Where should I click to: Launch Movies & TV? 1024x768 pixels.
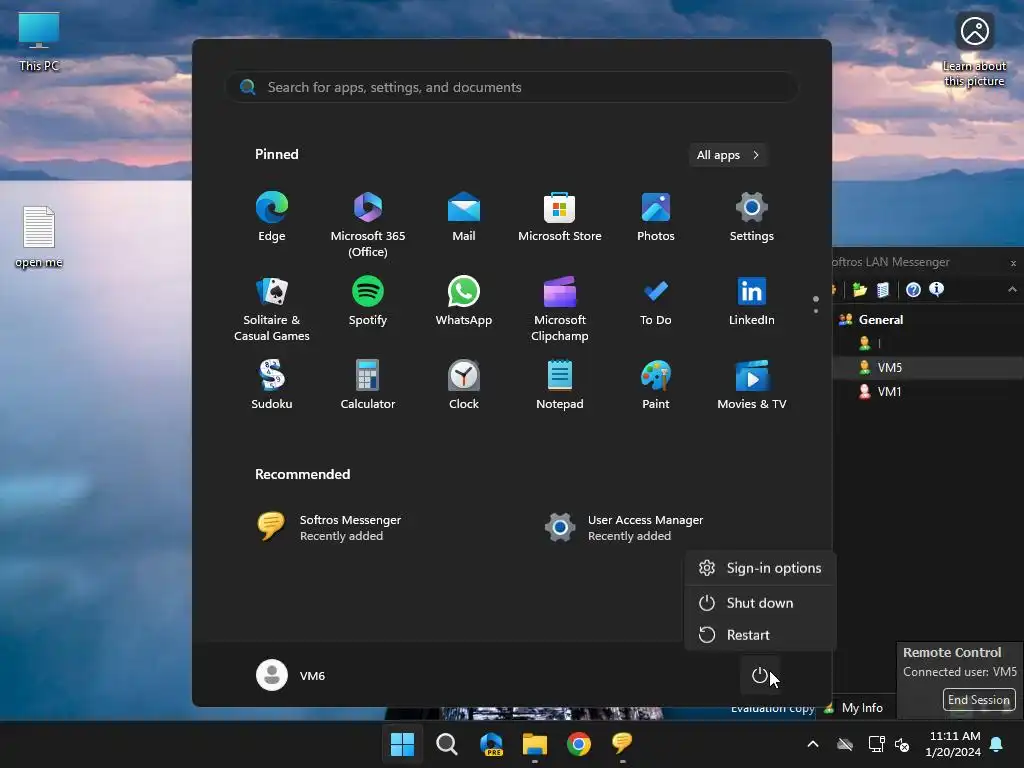[x=752, y=384]
